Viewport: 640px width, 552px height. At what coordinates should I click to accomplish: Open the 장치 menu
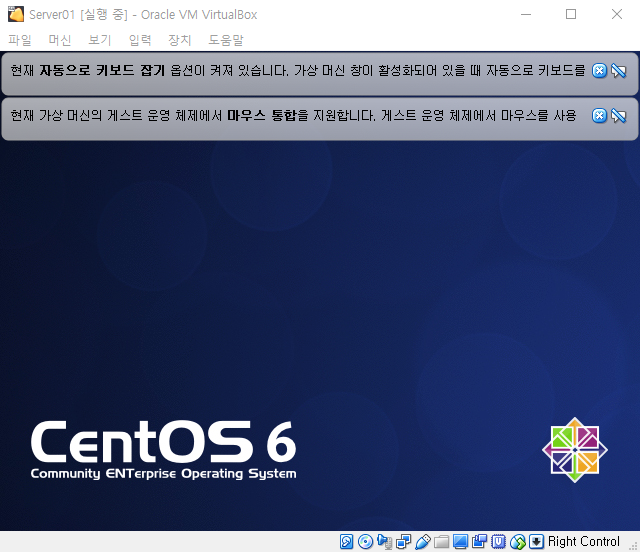[180, 40]
